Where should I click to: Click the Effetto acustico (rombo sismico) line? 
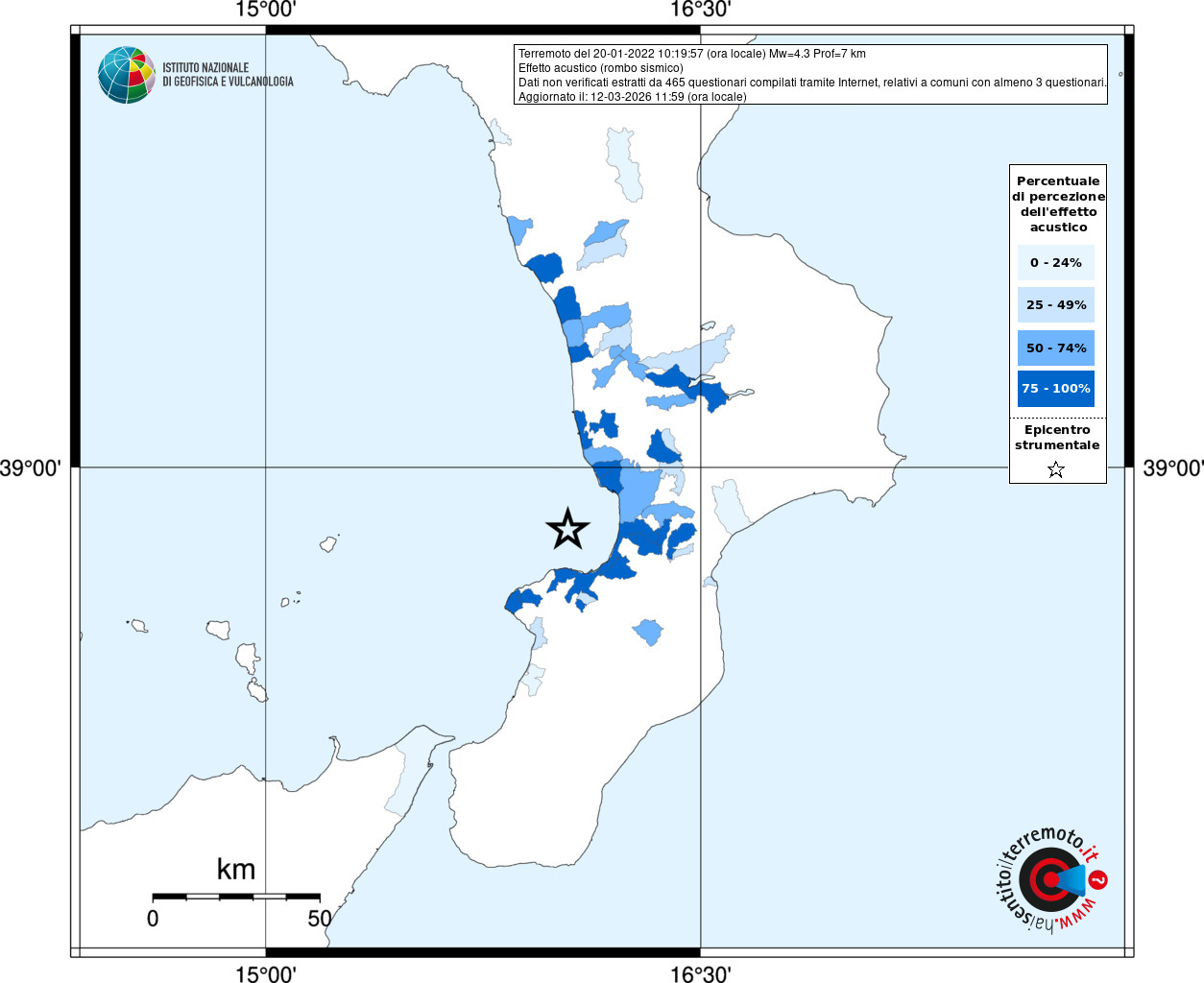(601, 68)
